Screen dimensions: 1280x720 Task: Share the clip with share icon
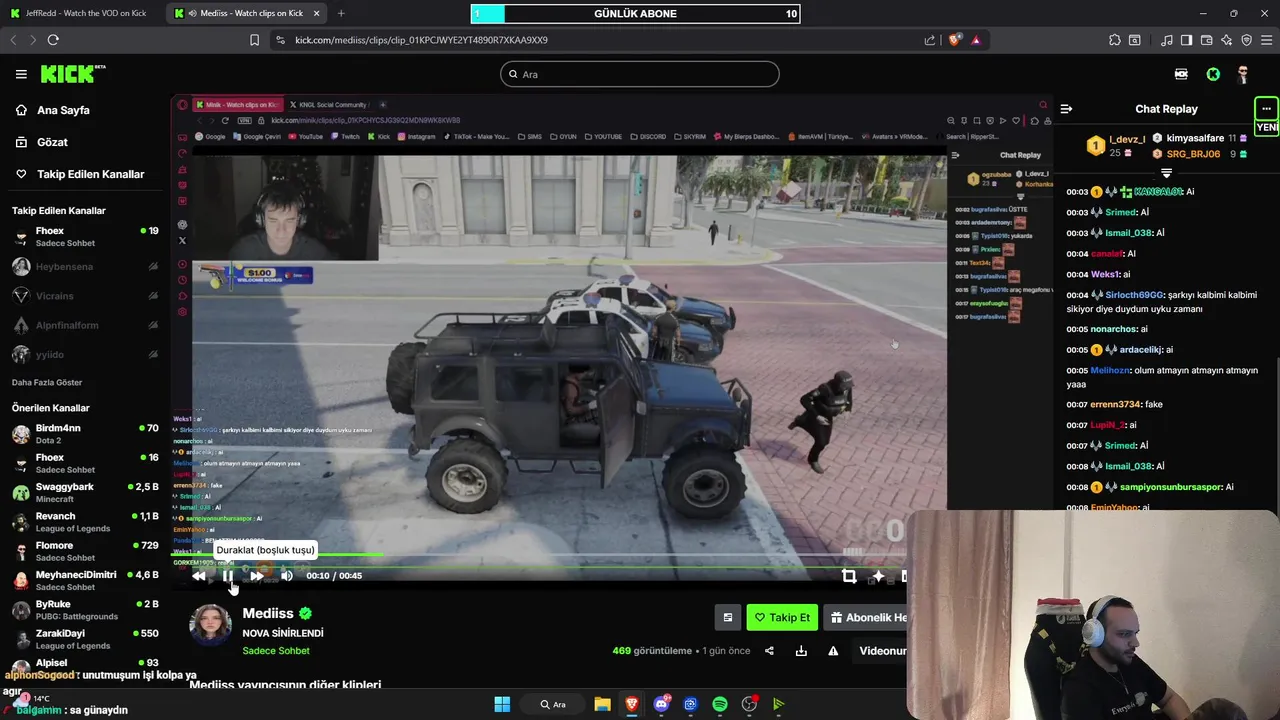click(x=769, y=651)
